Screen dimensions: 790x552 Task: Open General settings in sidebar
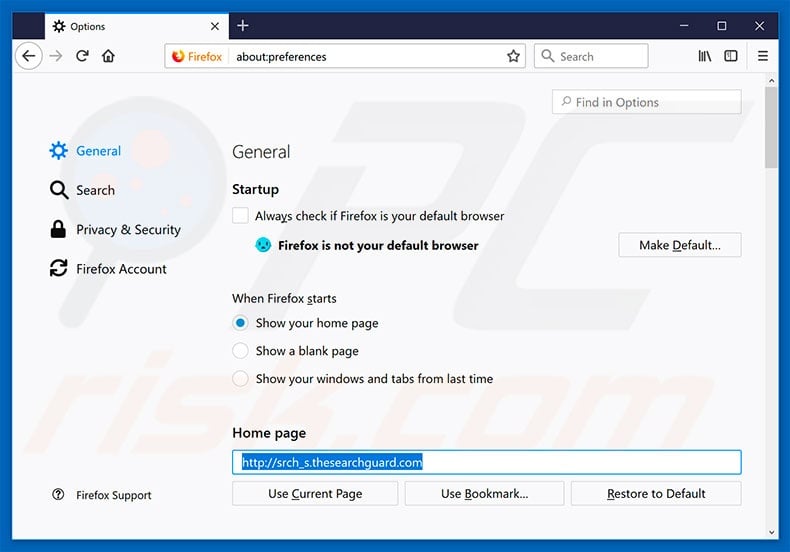point(86,151)
